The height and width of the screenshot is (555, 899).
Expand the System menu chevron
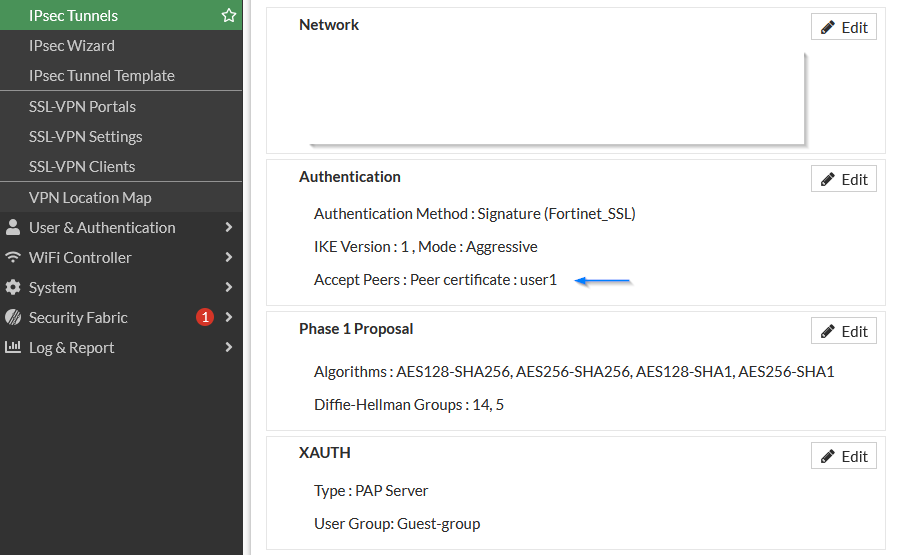pos(229,287)
